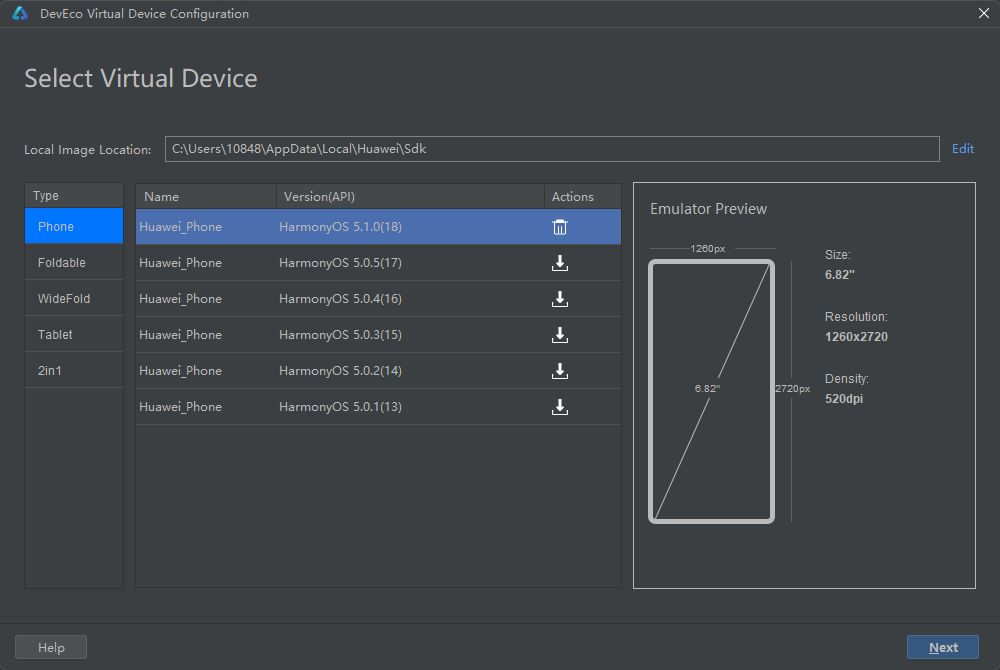Select the HarmonyOS 5.1.0(18) row
Viewport: 1000px width, 670px height.
[x=378, y=226]
